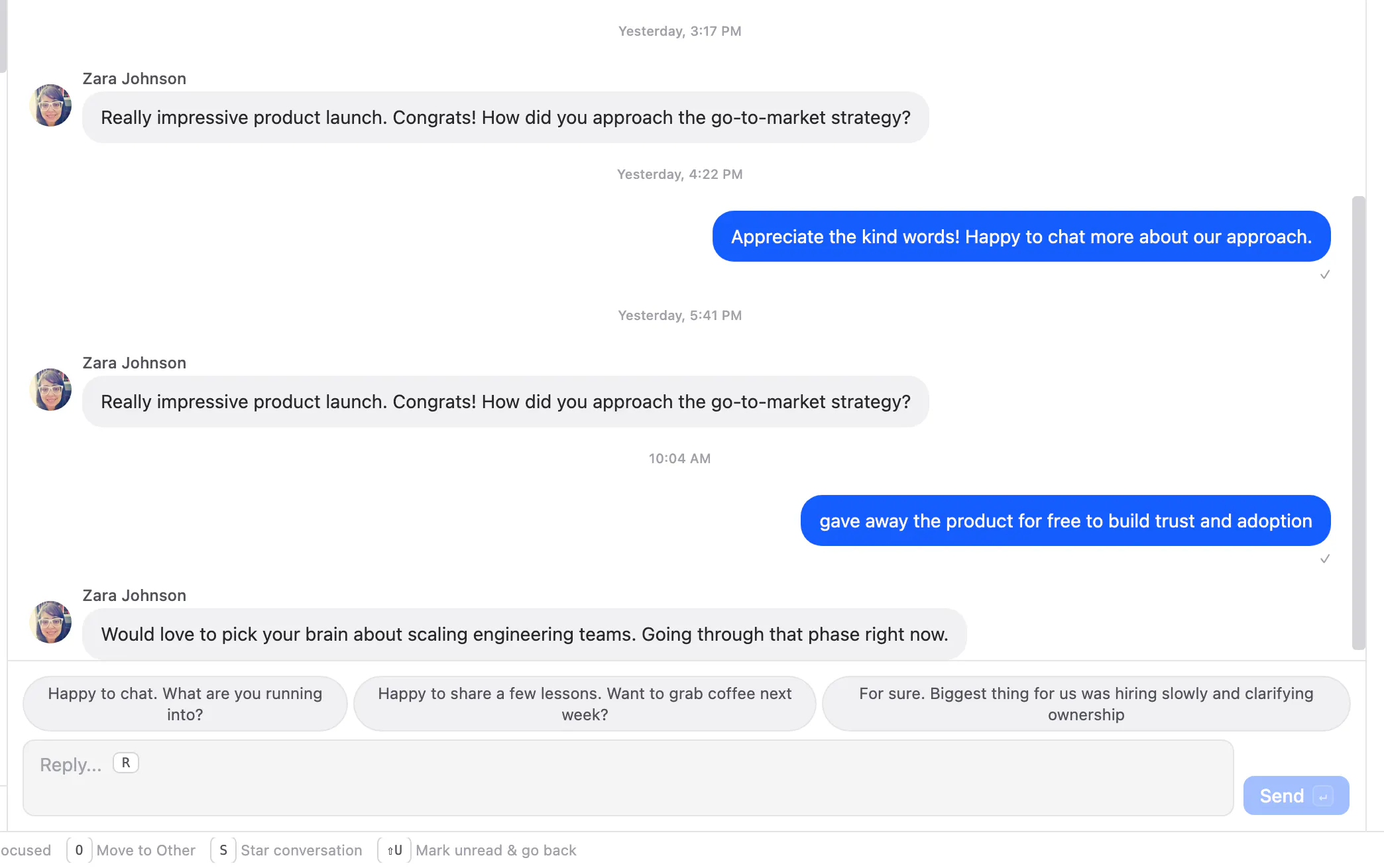Move to Other from bottom shortcut bar
The height and width of the screenshot is (868, 1384).
click(x=146, y=850)
